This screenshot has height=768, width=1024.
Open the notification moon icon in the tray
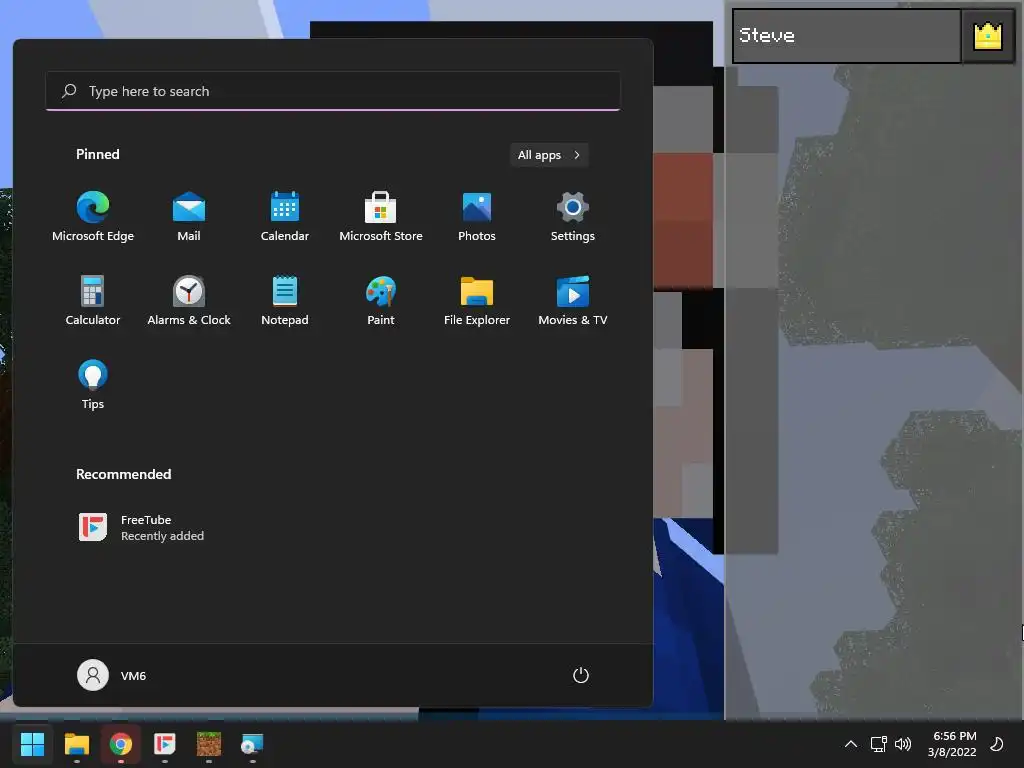[x=997, y=744]
